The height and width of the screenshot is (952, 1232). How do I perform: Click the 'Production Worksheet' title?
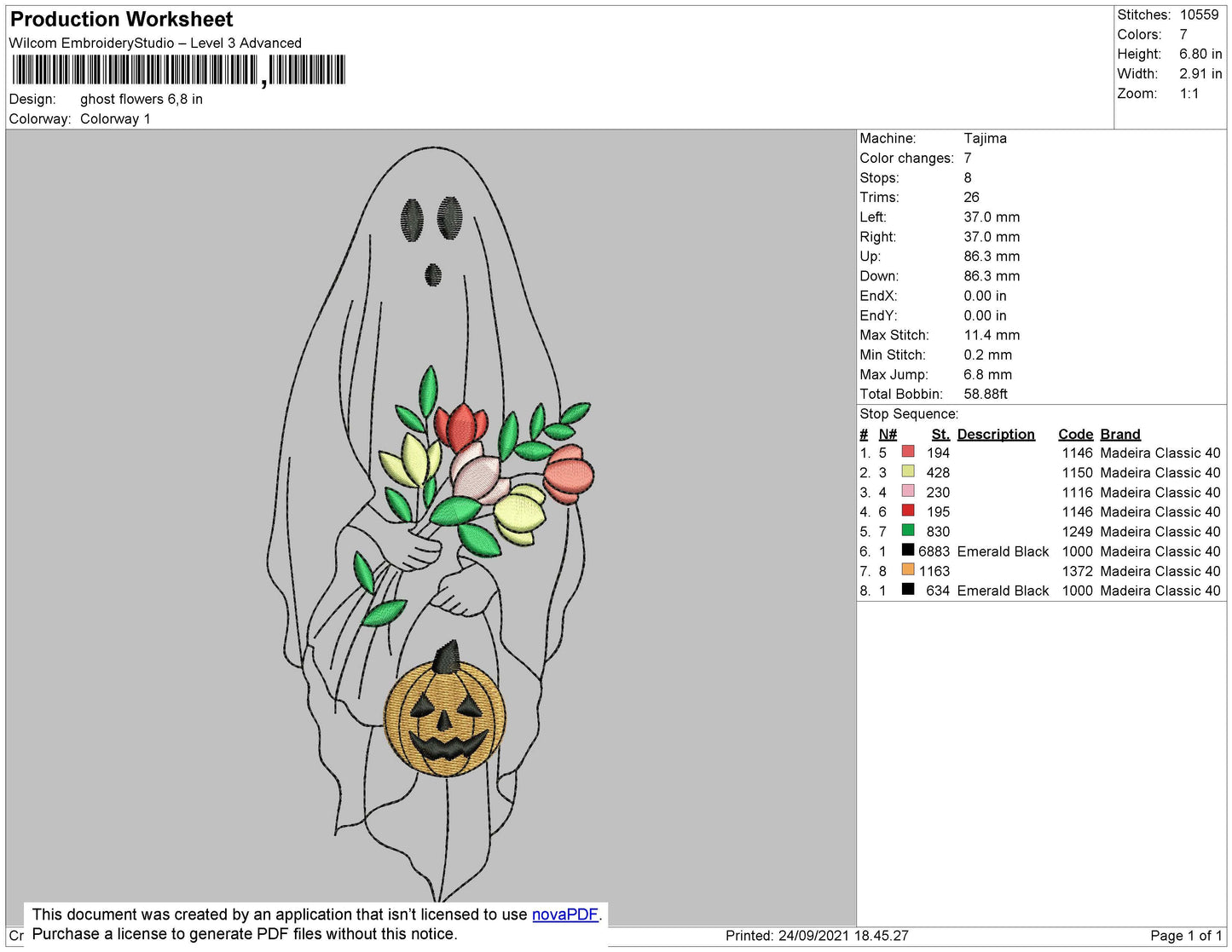tap(121, 20)
